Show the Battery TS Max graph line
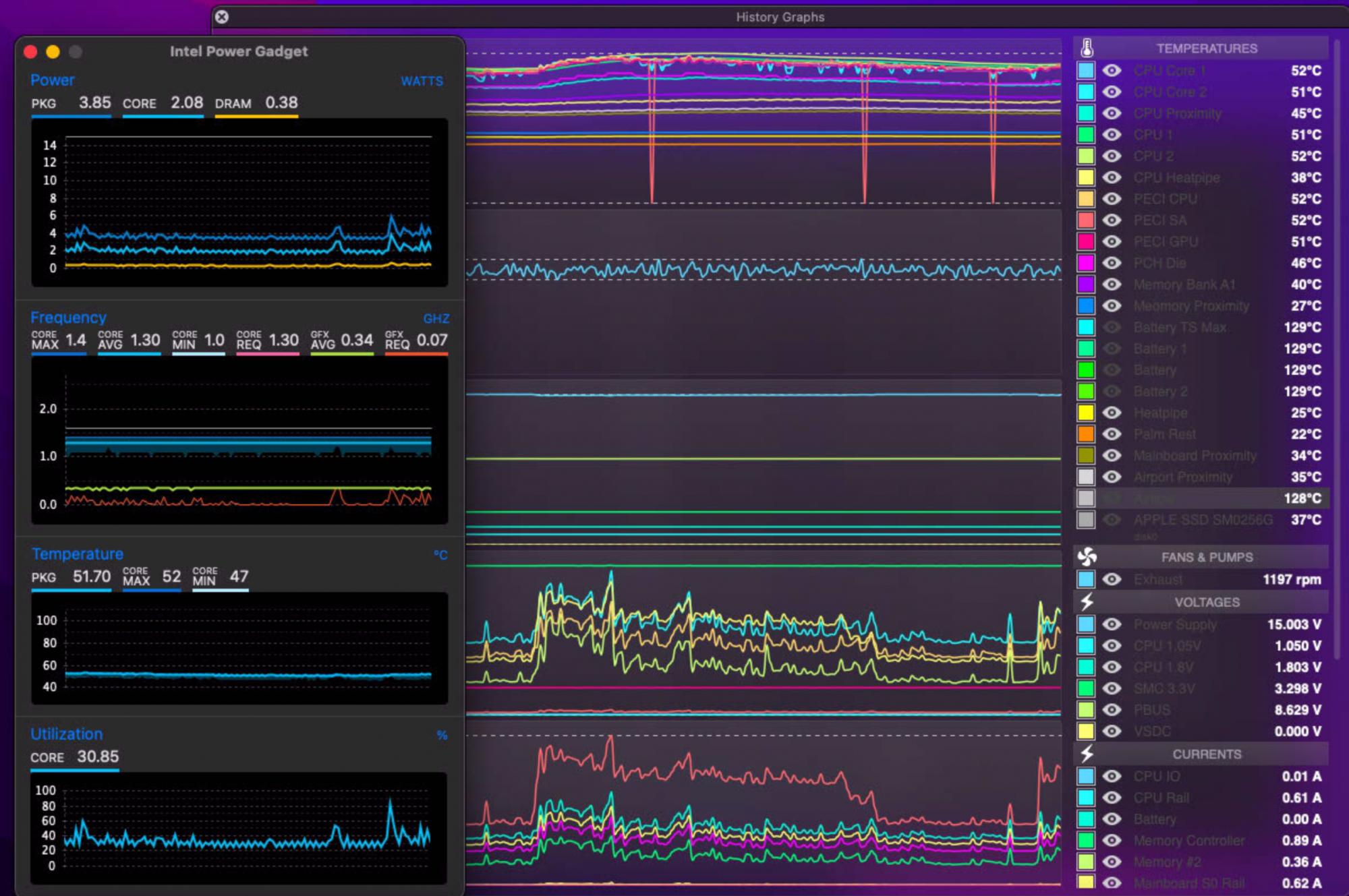 (1112, 327)
